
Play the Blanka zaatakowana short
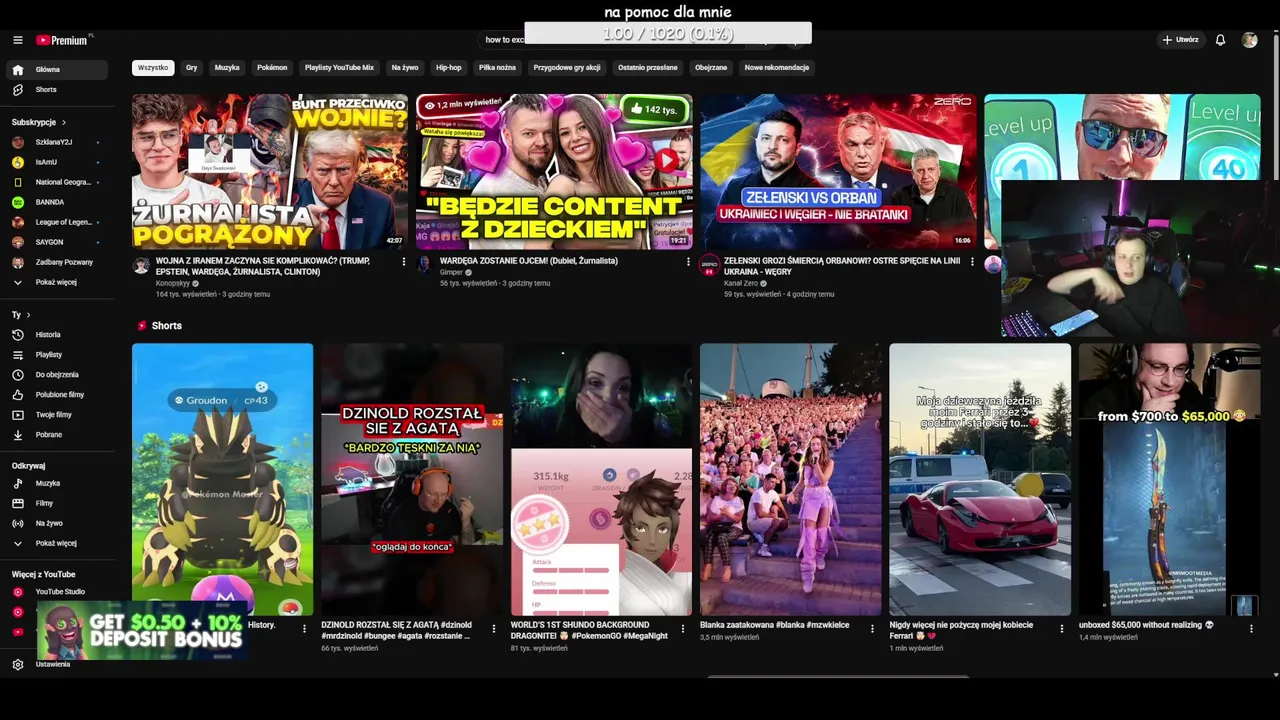coord(791,479)
